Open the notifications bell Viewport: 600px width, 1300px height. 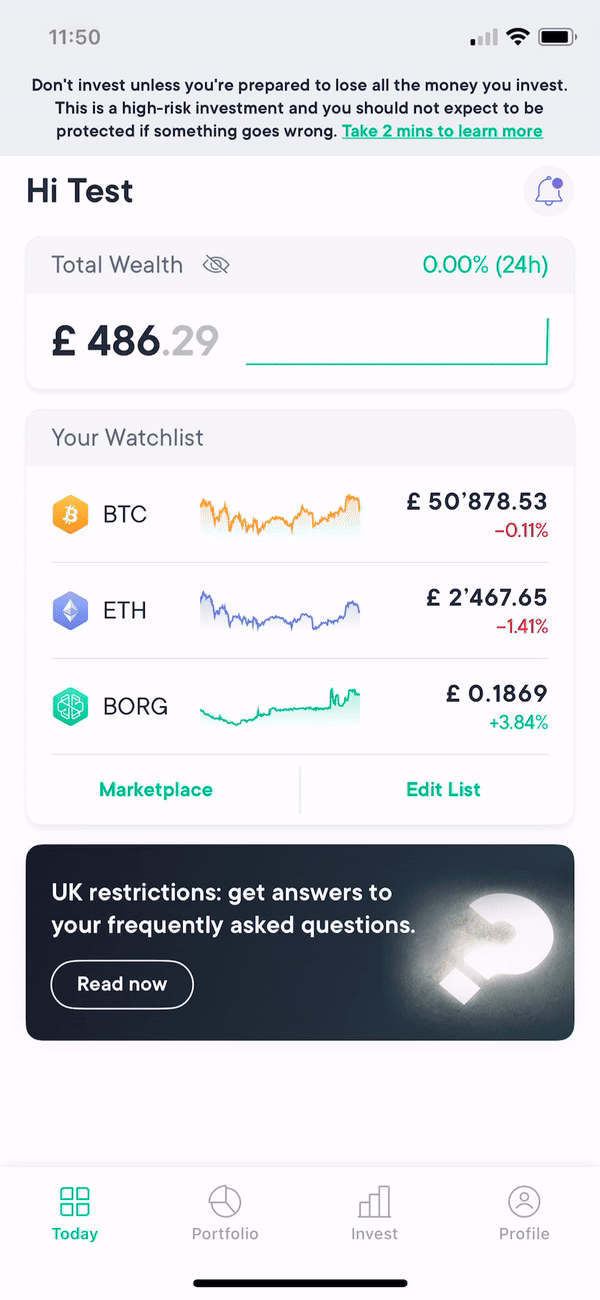coord(548,190)
